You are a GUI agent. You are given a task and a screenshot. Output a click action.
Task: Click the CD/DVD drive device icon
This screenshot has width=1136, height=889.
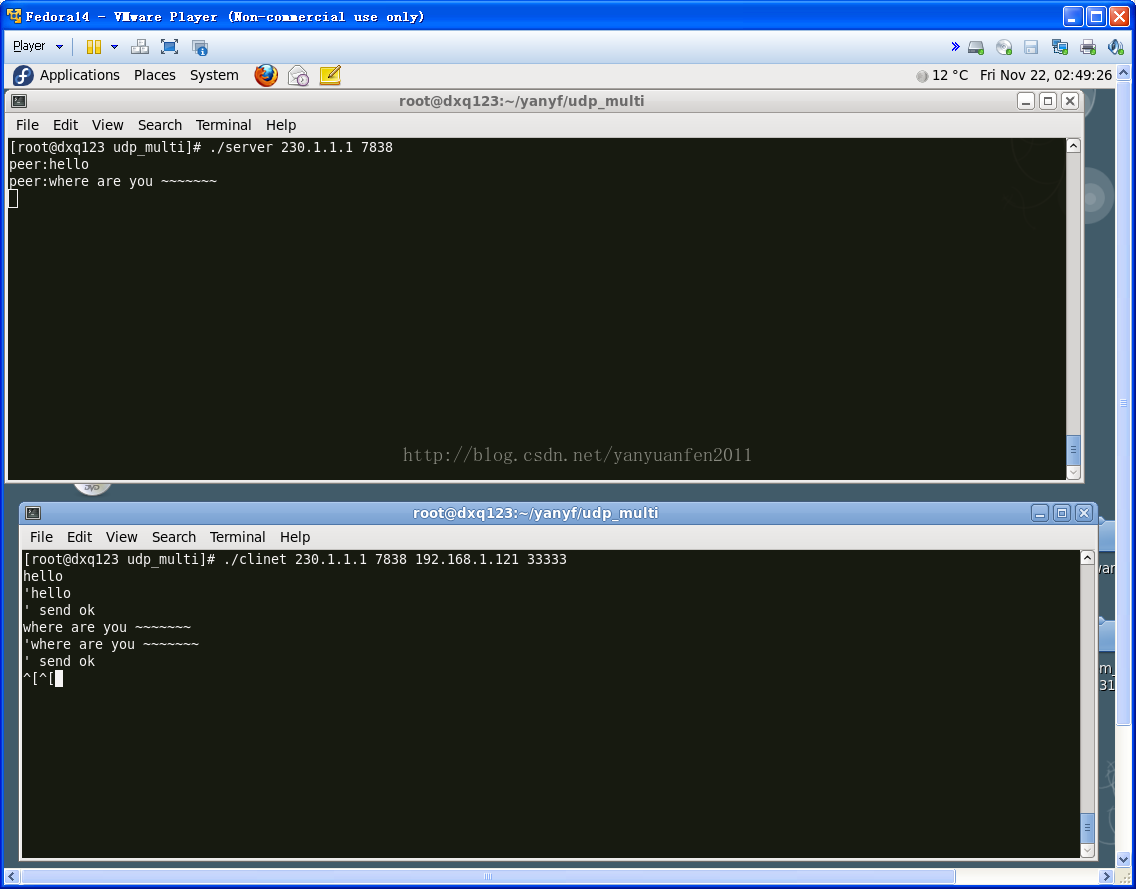pyautogui.click(x=1004, y=48)
